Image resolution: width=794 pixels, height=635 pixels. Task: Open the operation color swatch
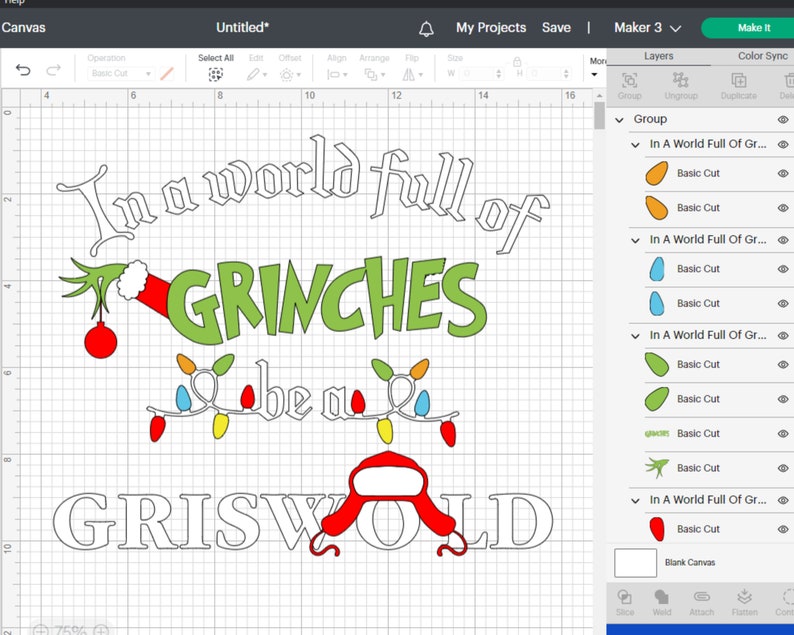coord(167,74)
